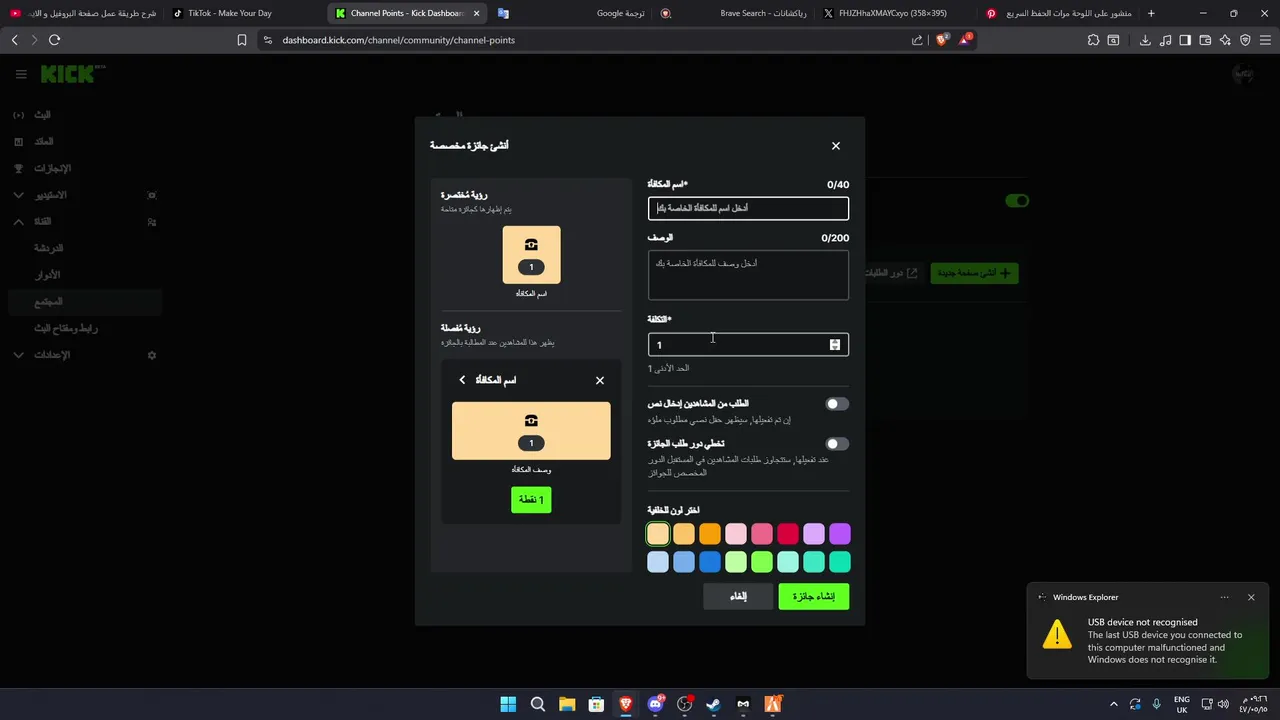Open Windows Start menu

[x=508, y=704]
